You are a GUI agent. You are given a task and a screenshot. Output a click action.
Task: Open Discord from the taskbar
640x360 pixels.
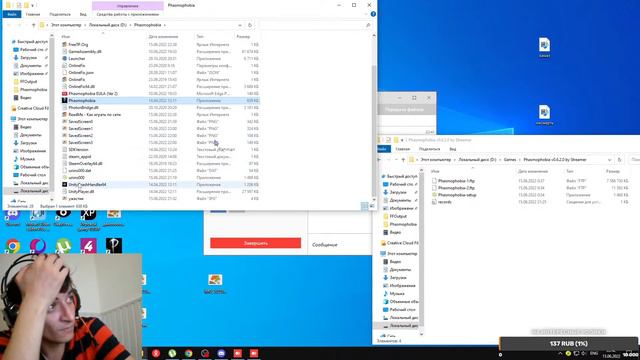pos(221,353)
